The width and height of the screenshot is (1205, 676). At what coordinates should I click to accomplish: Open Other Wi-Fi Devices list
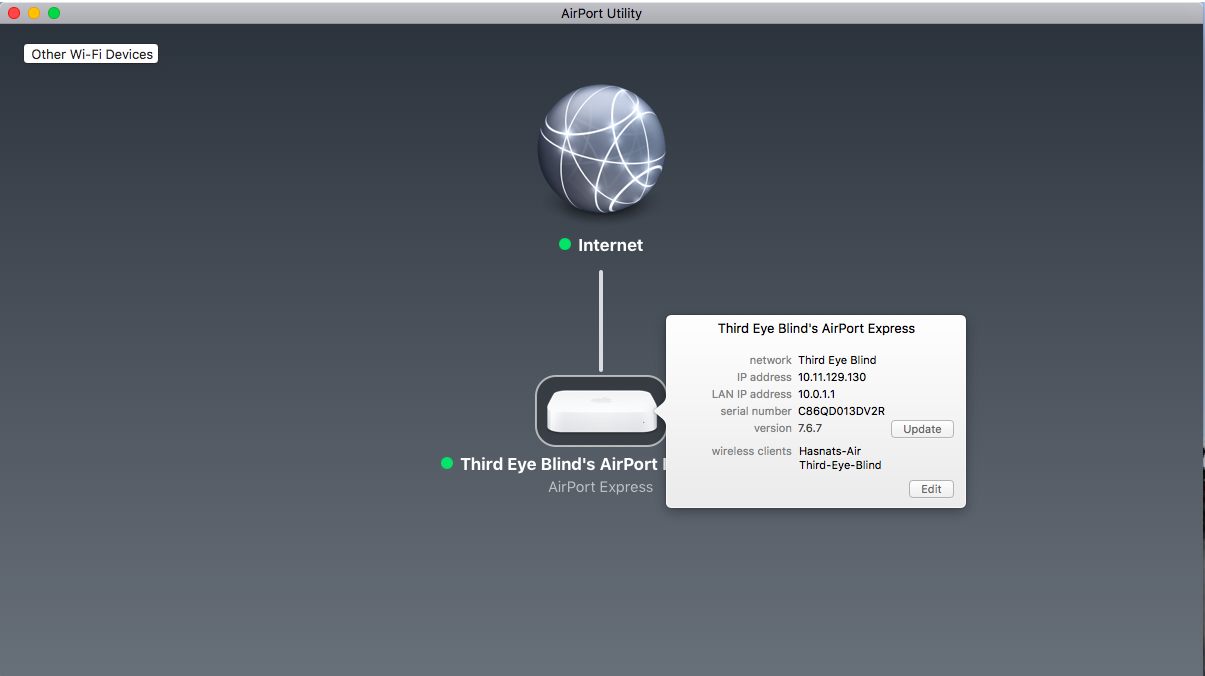click(92, 54)
